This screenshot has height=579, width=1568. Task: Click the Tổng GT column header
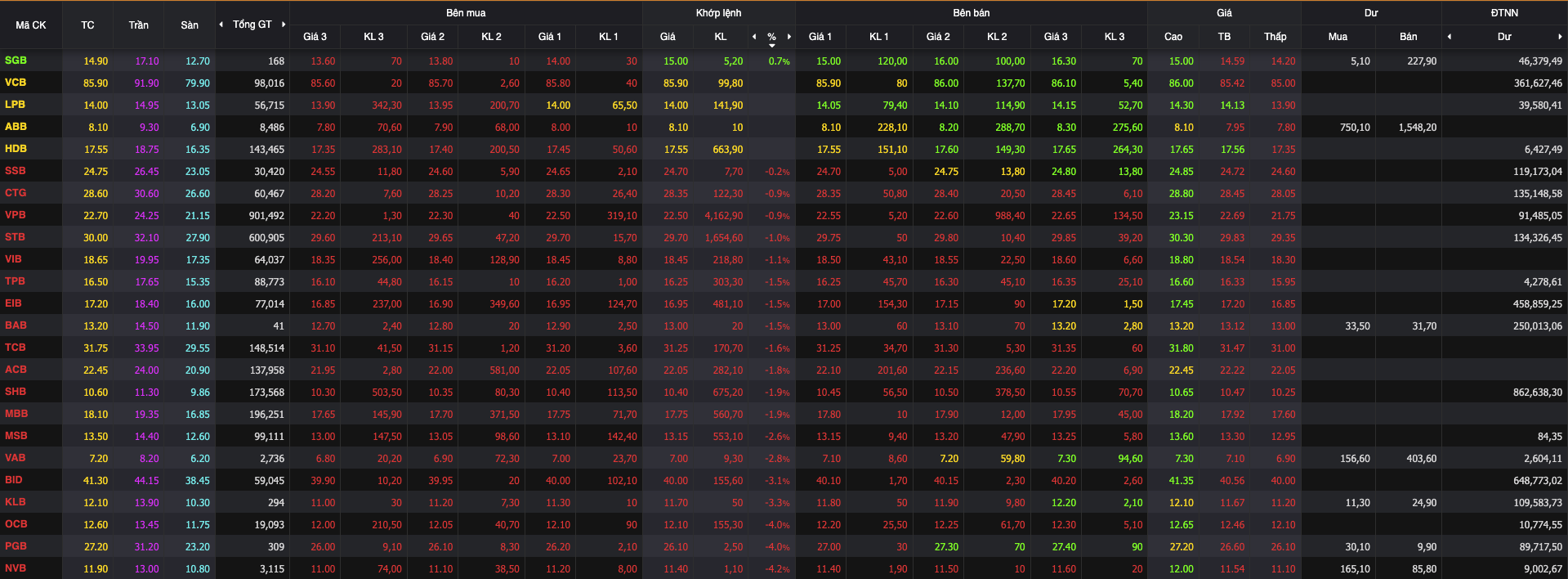tap(252, 25)
